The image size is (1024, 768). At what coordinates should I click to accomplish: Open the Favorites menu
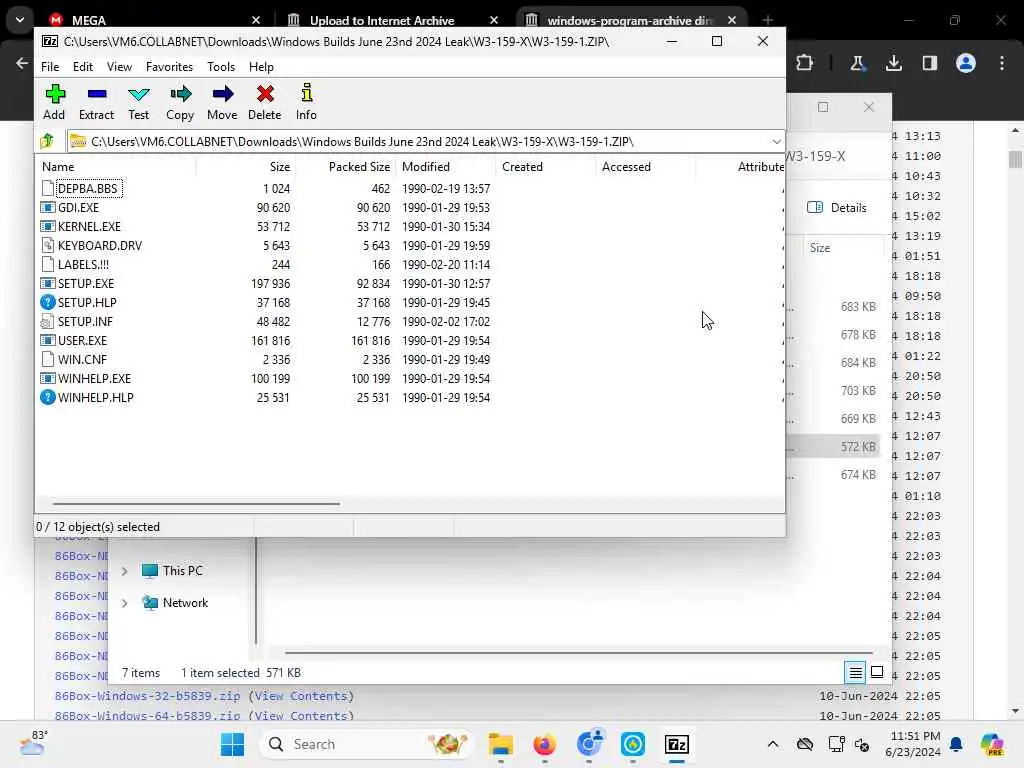[169, 67]
